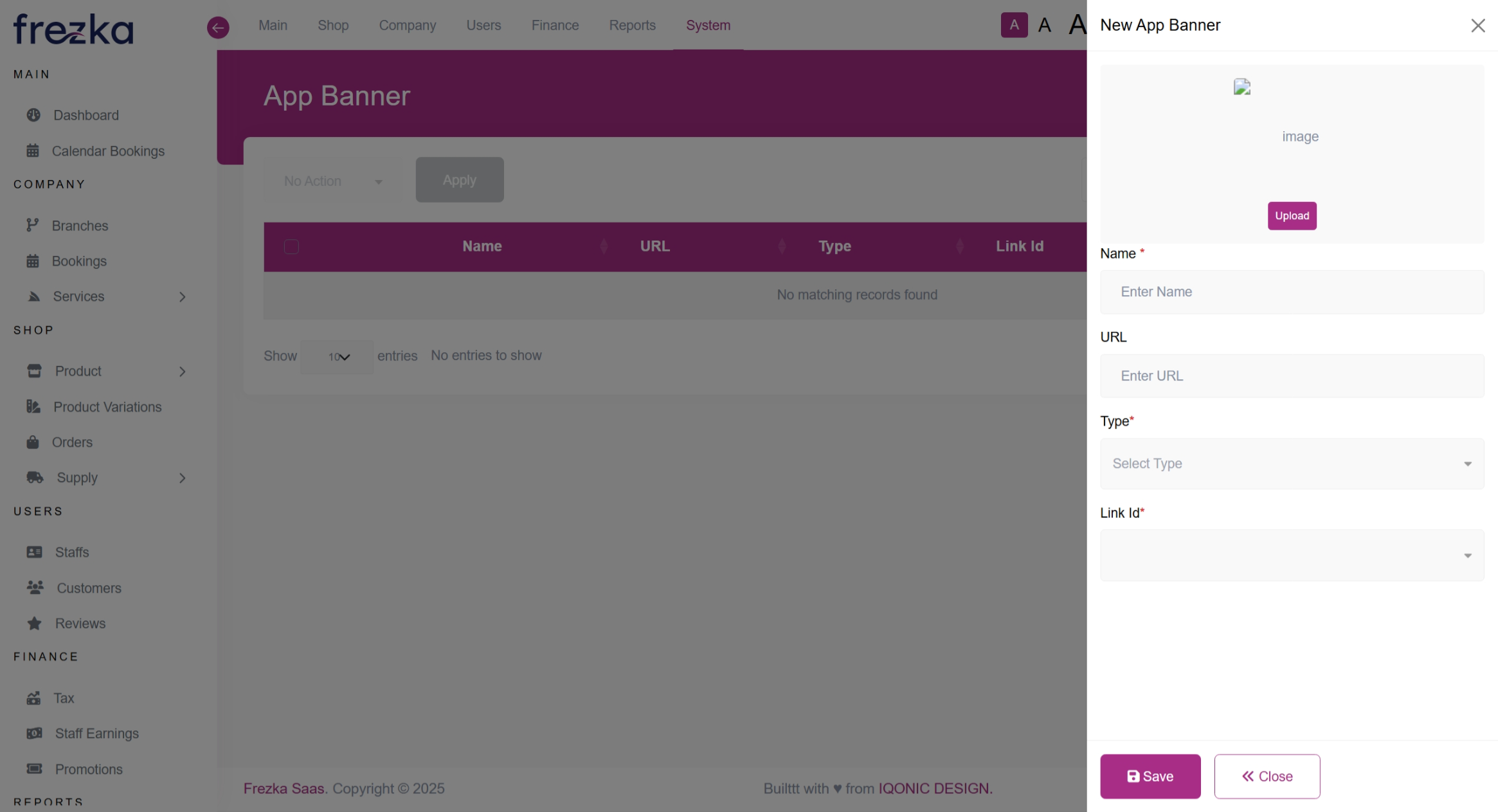Click the Upload image button
Screen dimensions: 1498x812
(1292, 216)
